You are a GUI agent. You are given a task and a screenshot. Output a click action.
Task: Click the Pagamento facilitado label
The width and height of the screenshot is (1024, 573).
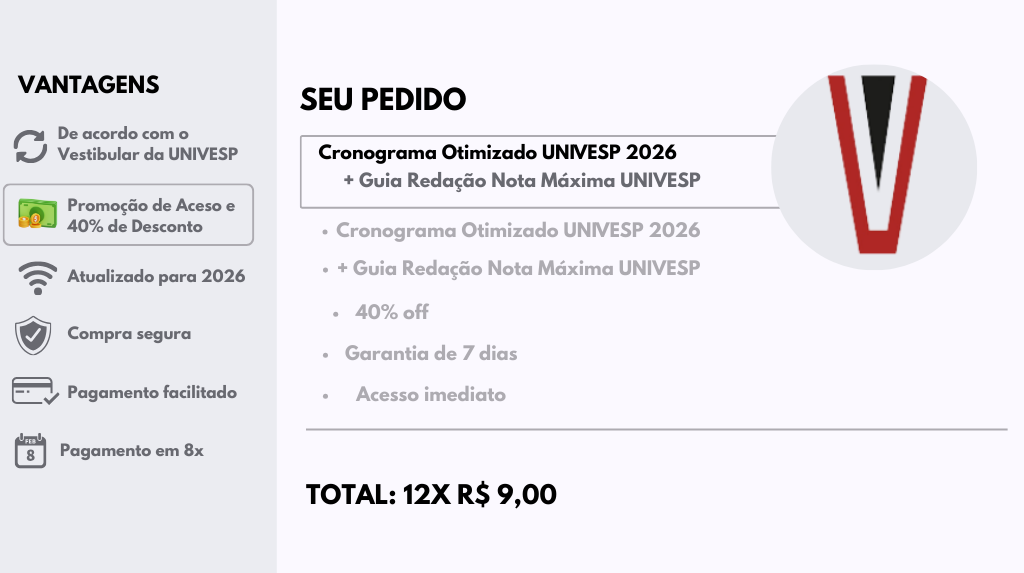[152, 392]
